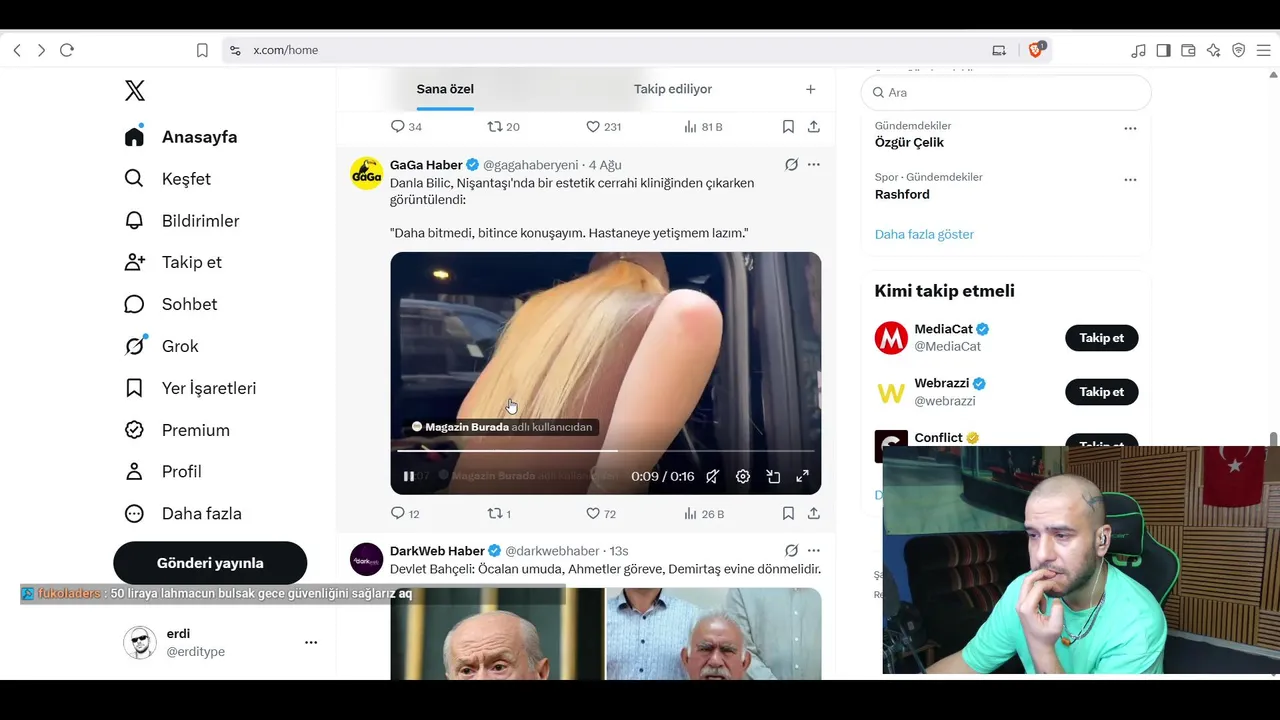Seek on the video progress bar
Image resolution: width=1280 pixels, height=720 pixels.
pos(606,451)
